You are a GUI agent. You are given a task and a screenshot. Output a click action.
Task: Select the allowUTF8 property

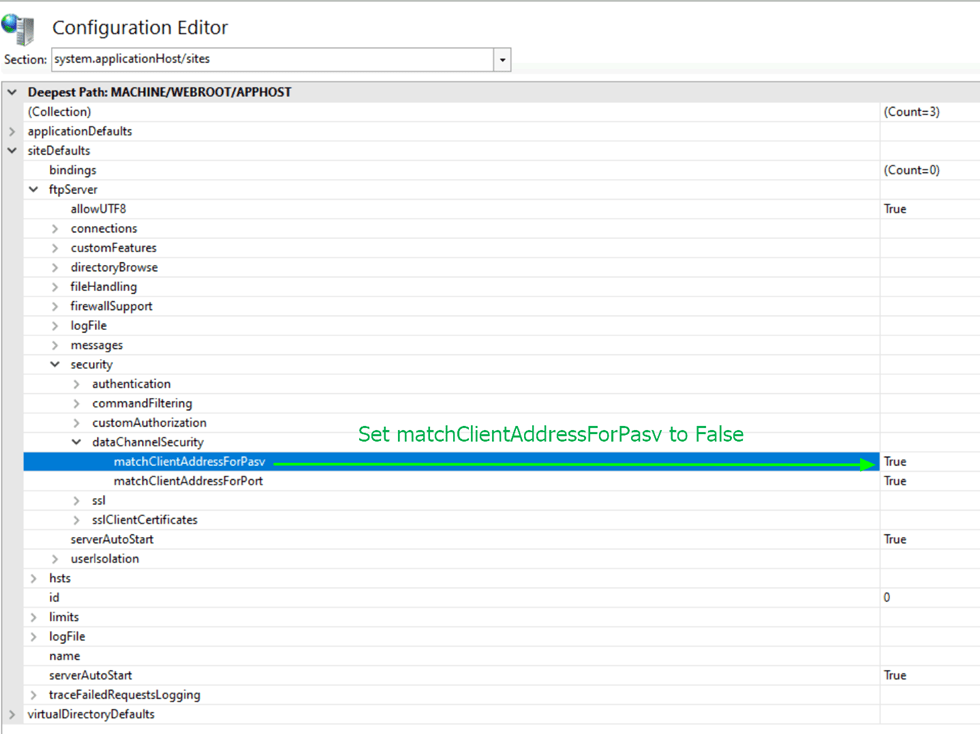pos(98,209)
